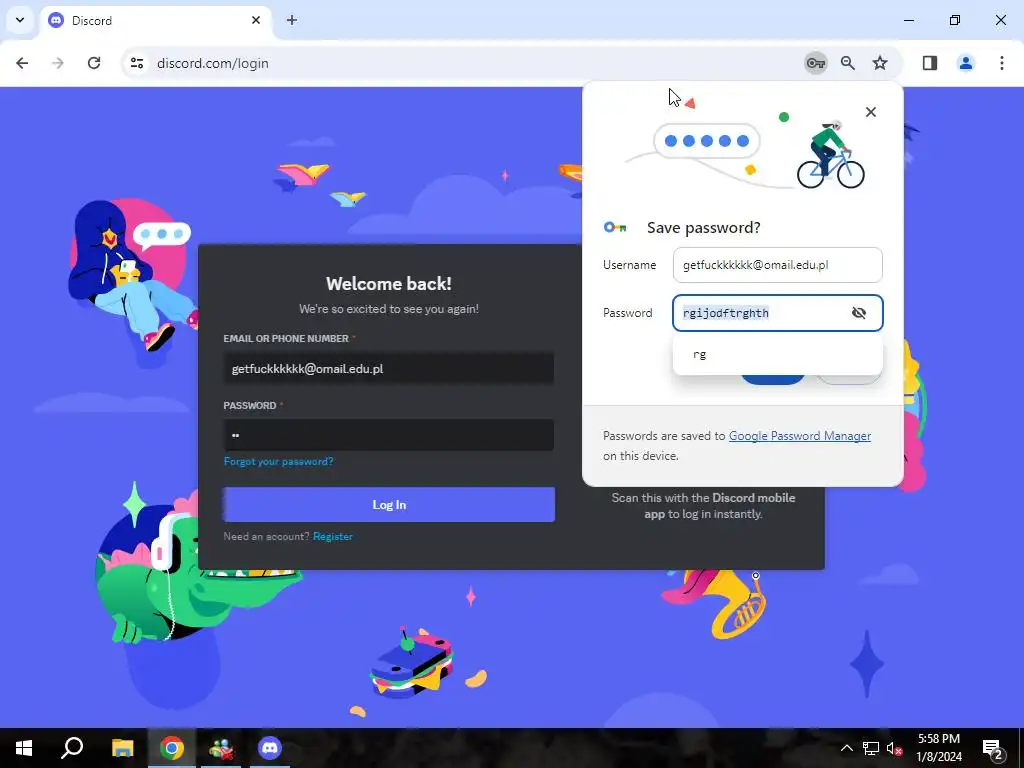Open the Google Password Manager link
The image size is (1024, 768).
click(x=799, y=436)
